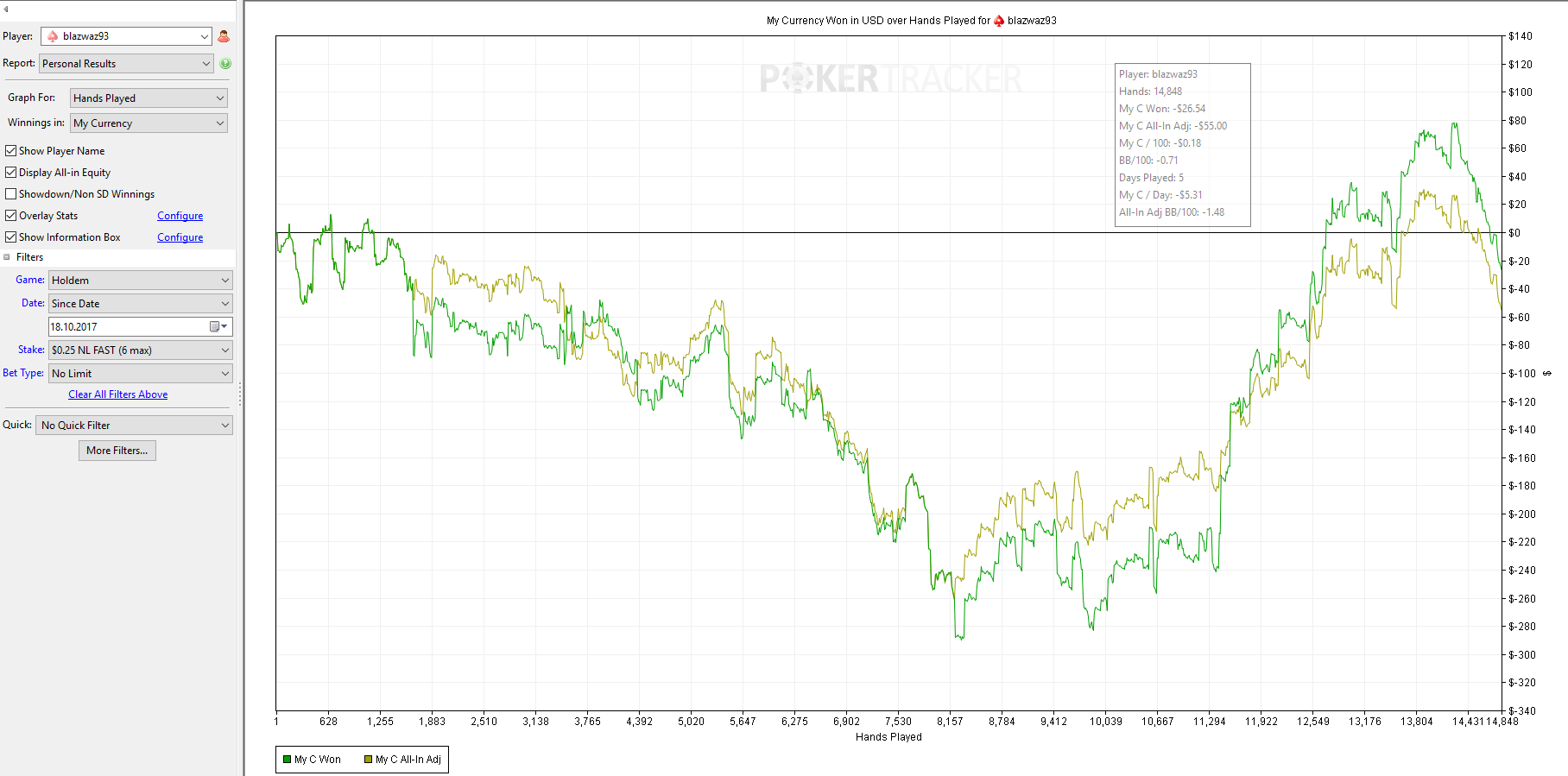1568x776 pixels.
Task: Click the blue Game: filter label
Action: (30, 280)
